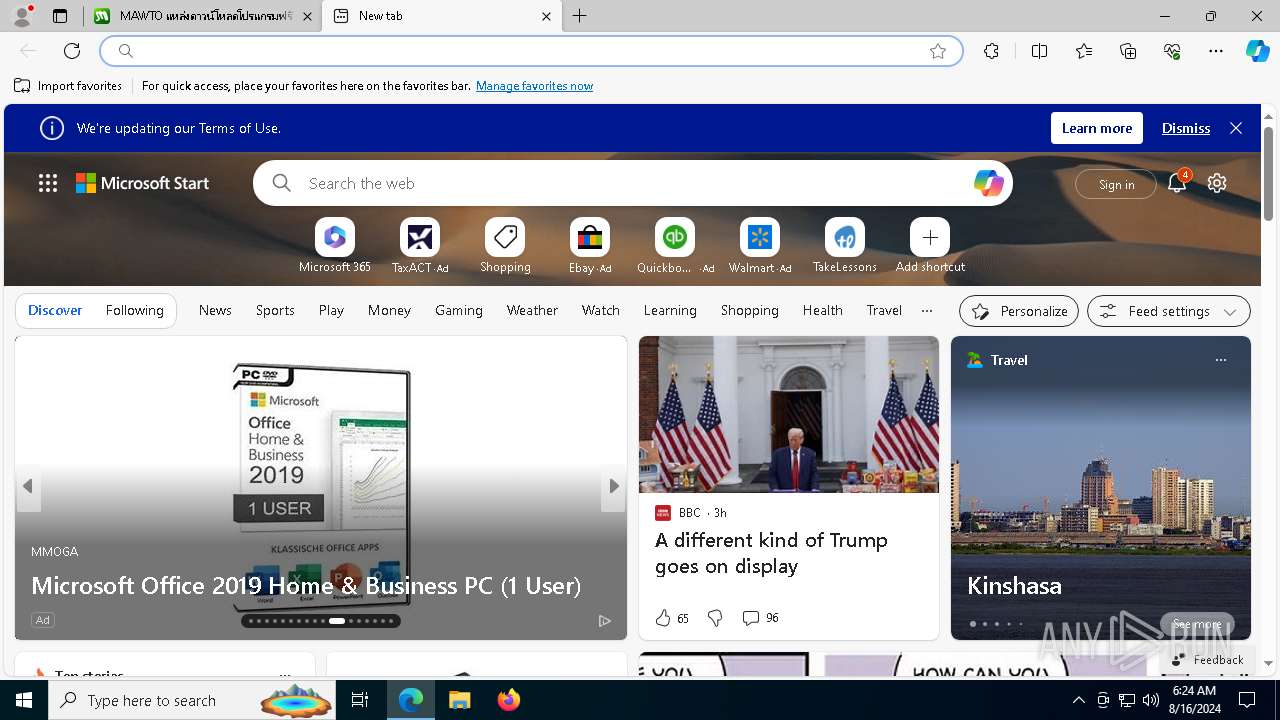
Task: Open the Collections icon
Action: (x=1128, y=51)
